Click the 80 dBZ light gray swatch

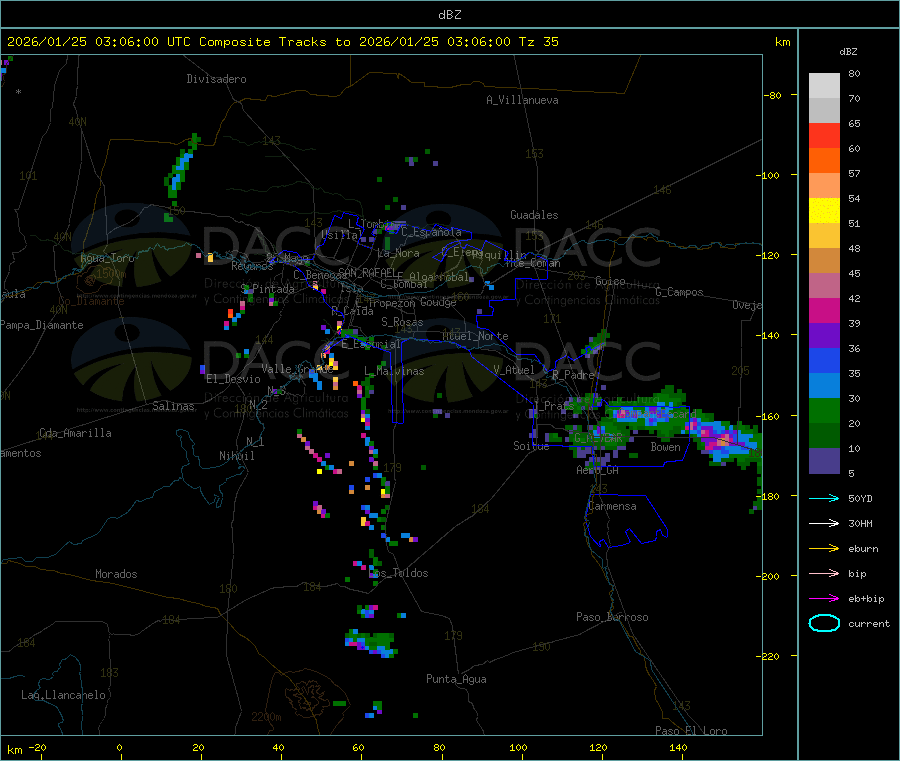824,86
